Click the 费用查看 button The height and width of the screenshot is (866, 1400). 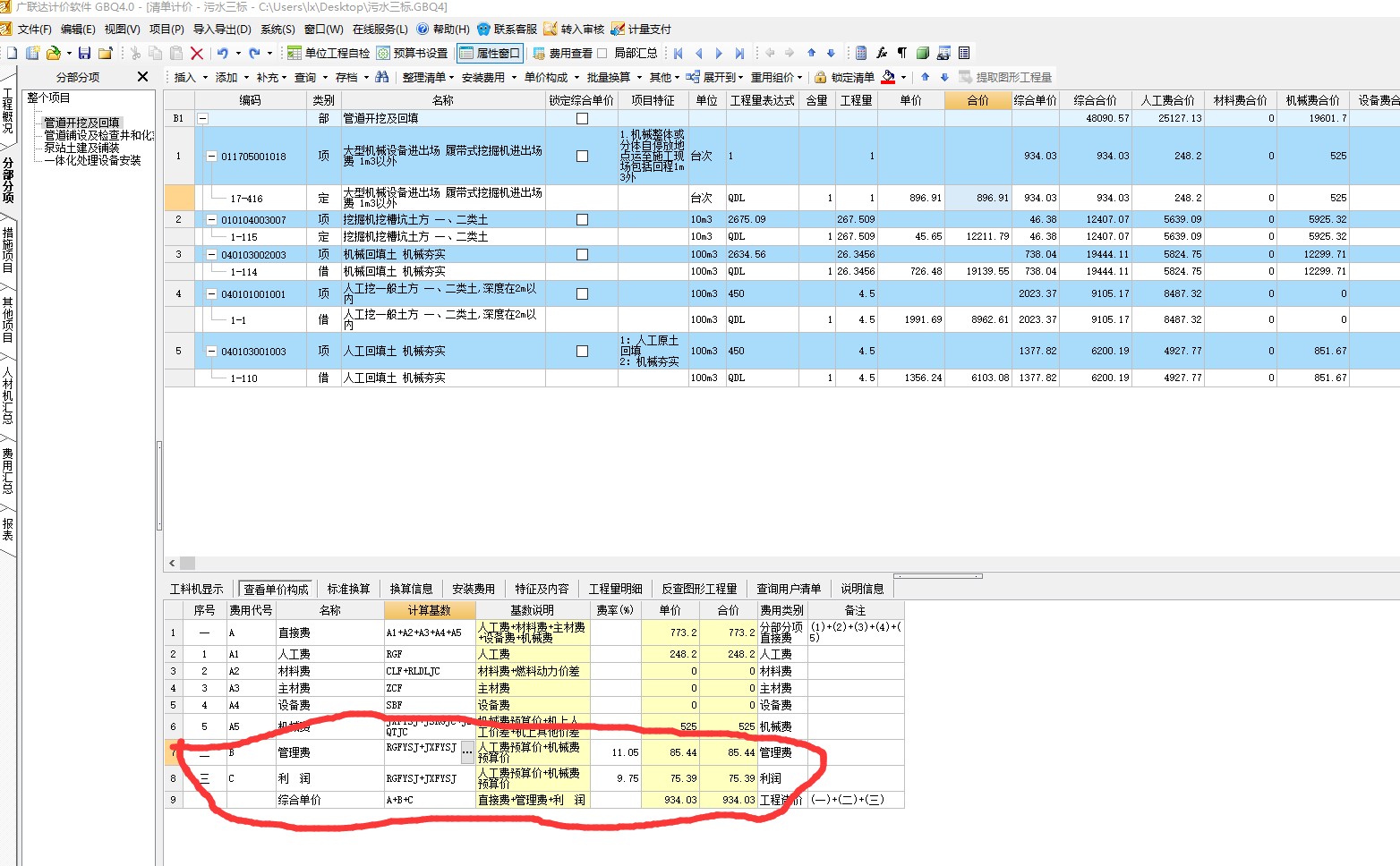562,54
